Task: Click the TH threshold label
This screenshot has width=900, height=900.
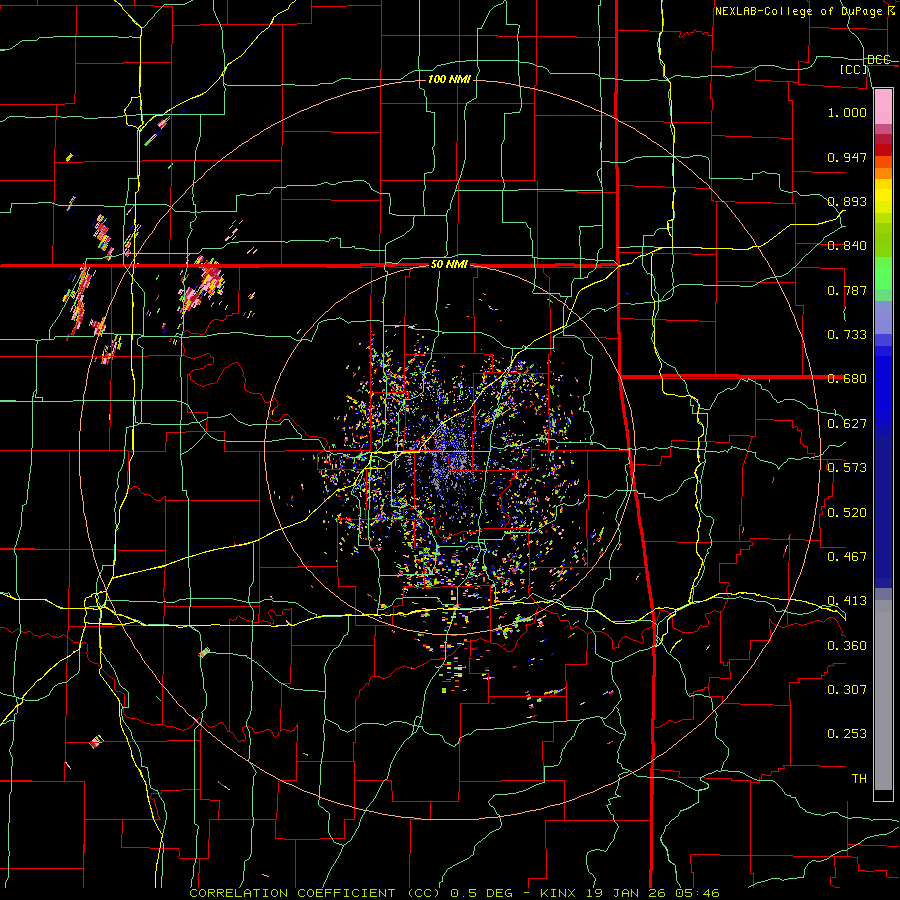Action: [859, 779]
